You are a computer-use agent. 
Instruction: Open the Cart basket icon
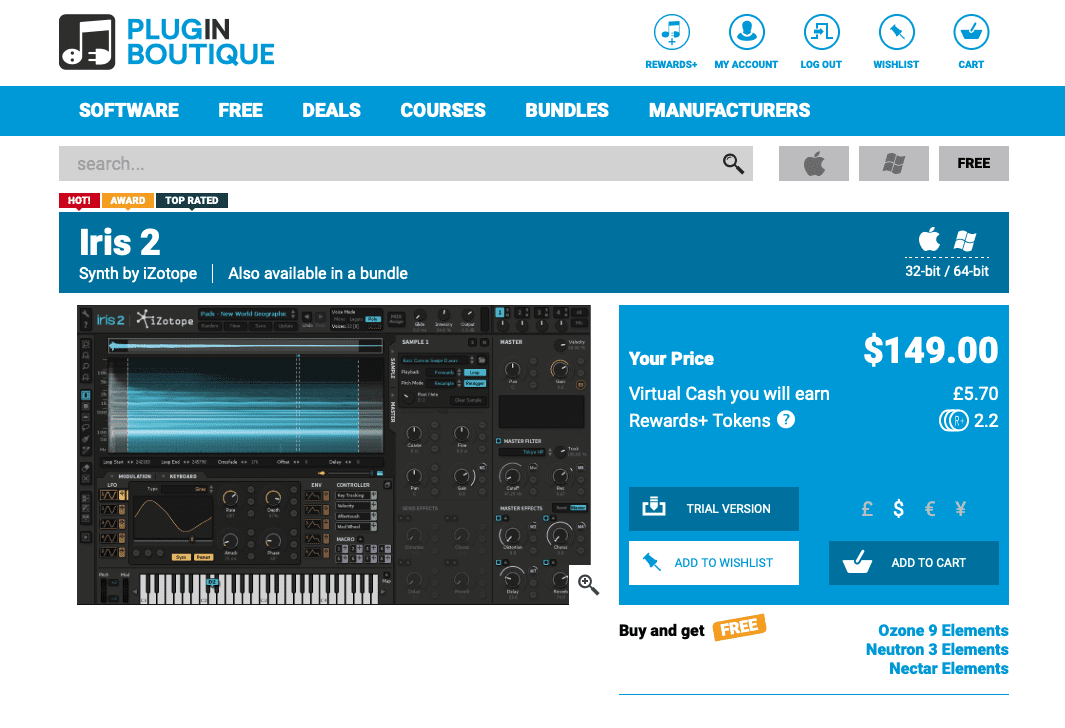971,33
